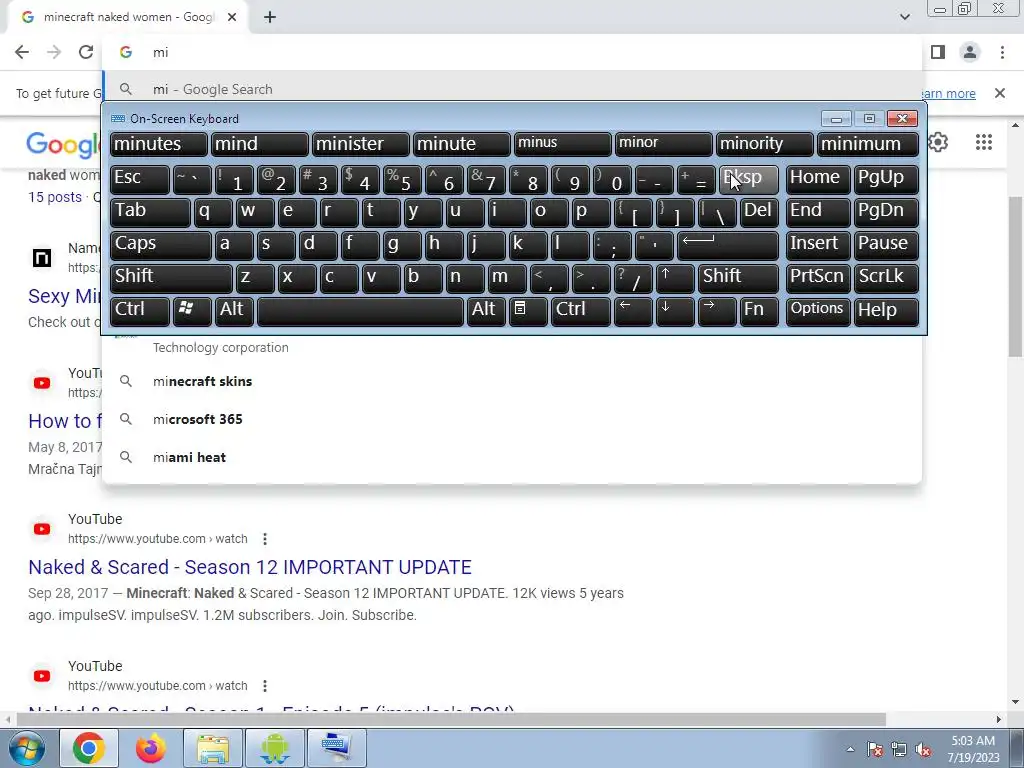Open the Google settings gear icon
The width and height of the screenshot is (1024, 768).
click(x=938, y=142)
